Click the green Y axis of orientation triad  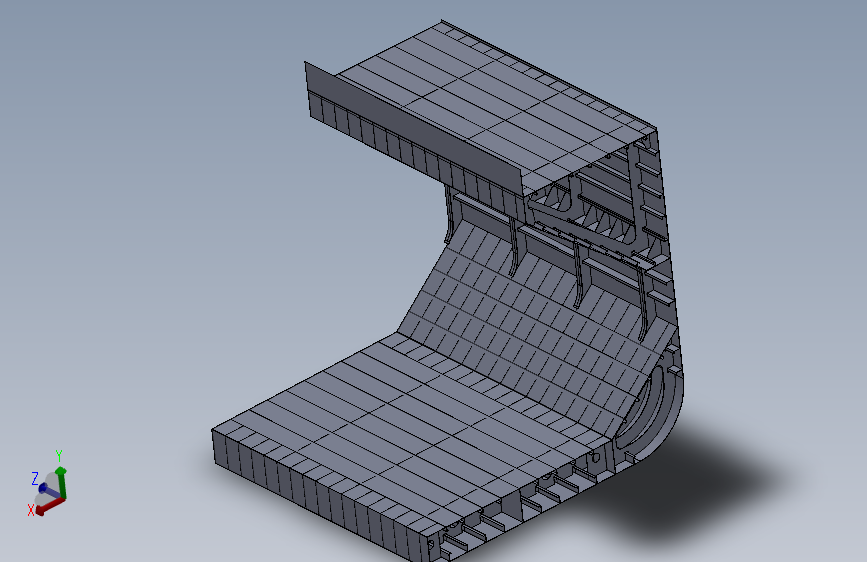click(61, 482)
